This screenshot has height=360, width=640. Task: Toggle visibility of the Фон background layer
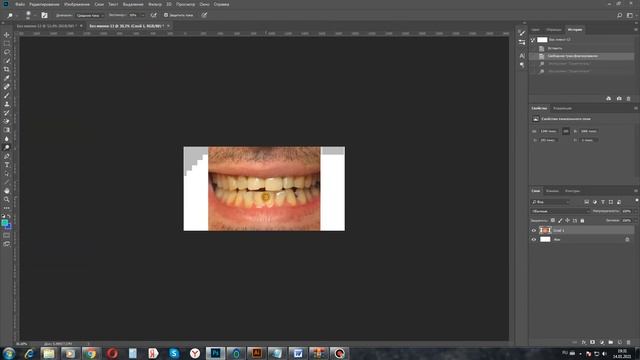[533, 240]
